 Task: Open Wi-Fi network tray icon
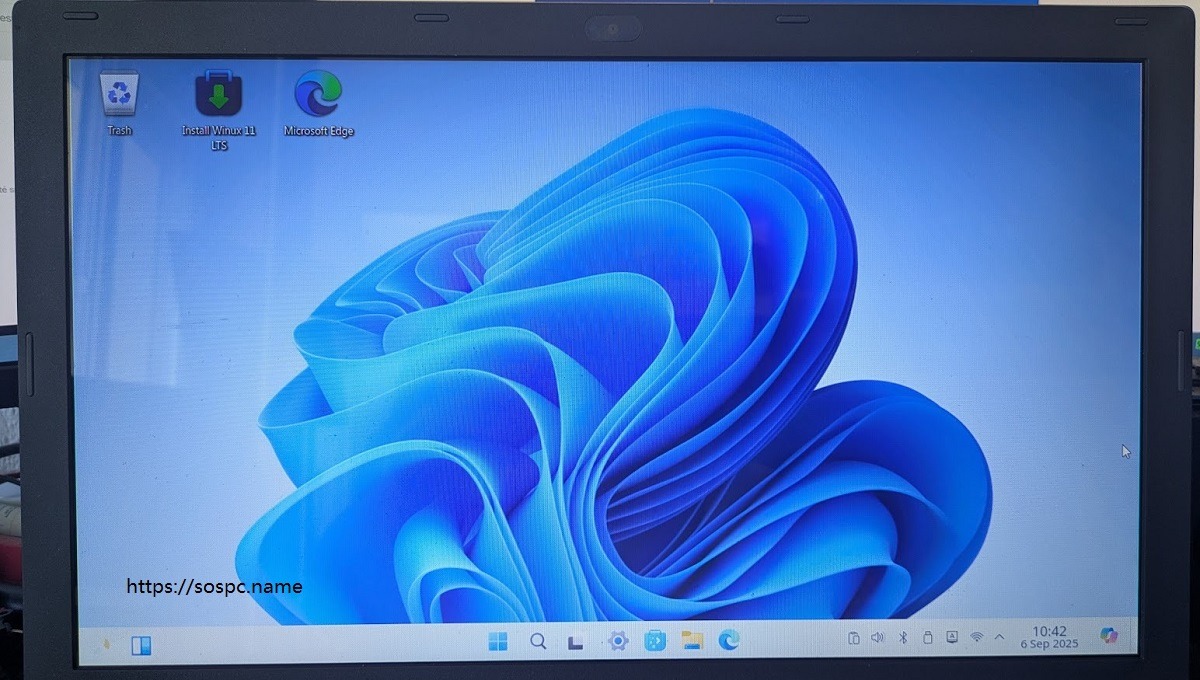977,637
